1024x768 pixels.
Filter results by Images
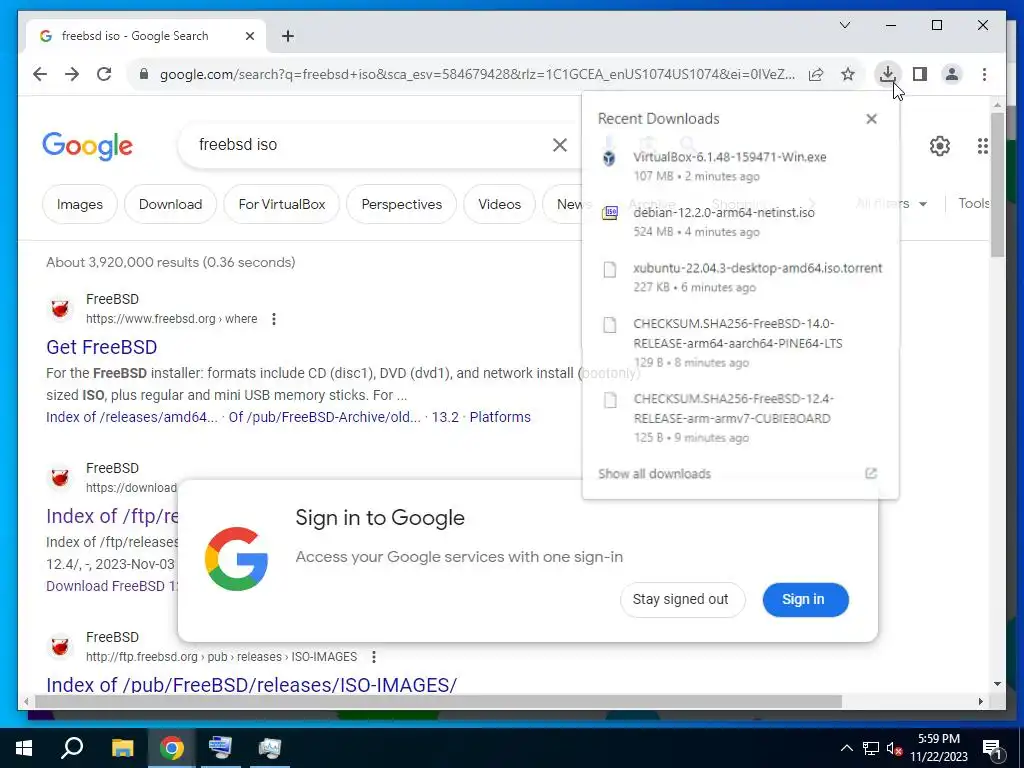tap(80, 204)
